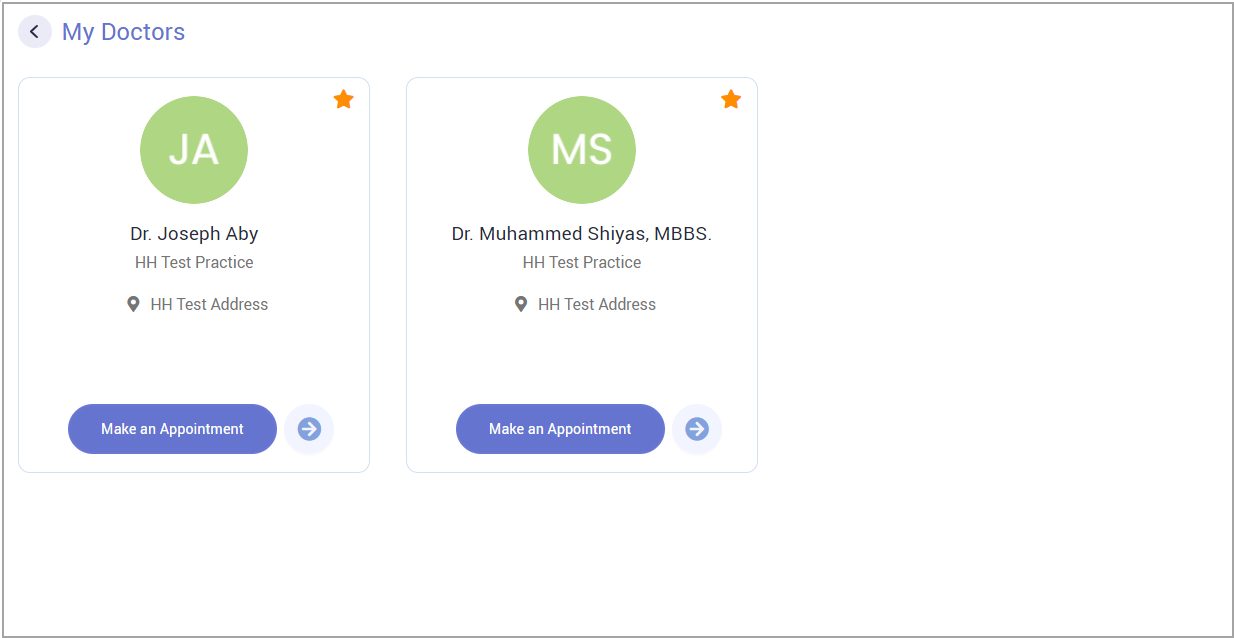Click the location pin on Dr. Joseph Aby's card
1234x638 pixels.
point(133,304)
